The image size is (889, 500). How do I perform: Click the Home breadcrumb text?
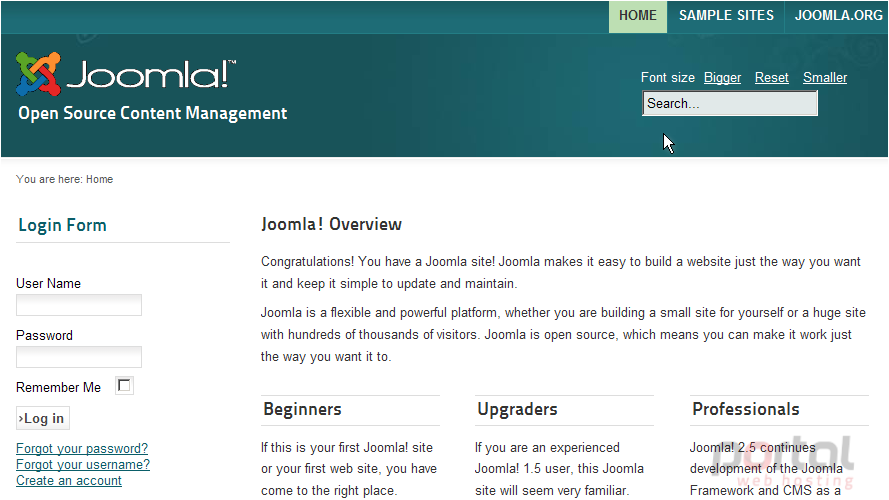click(100, 179)
